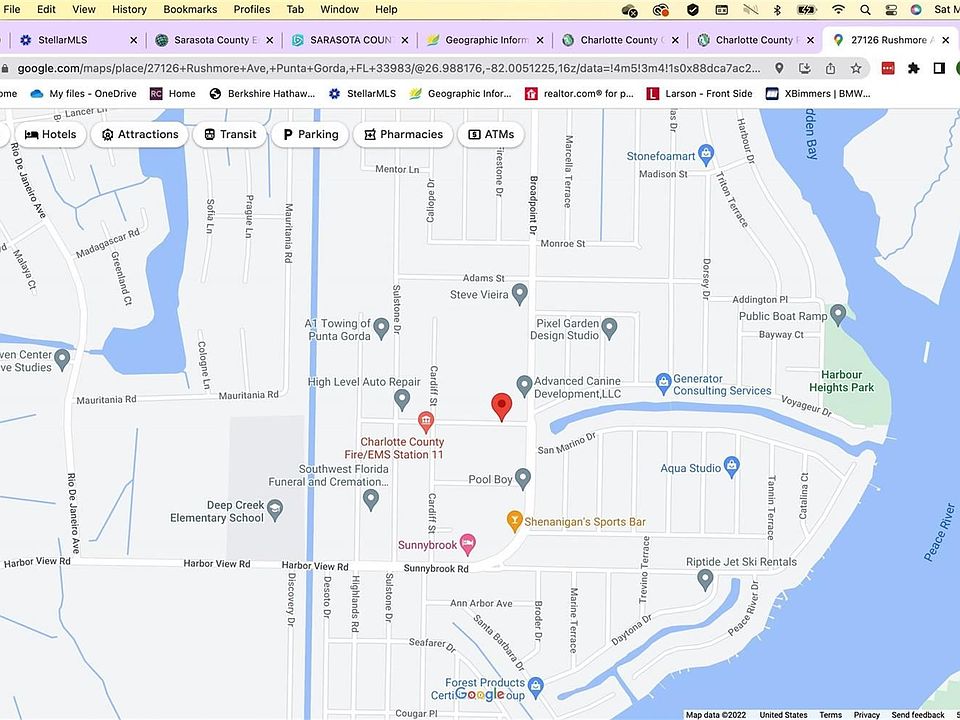Screen dimensions: 960x720
Task: Click the Advanced Canine Development marker
Action: [x=524, y=386]
